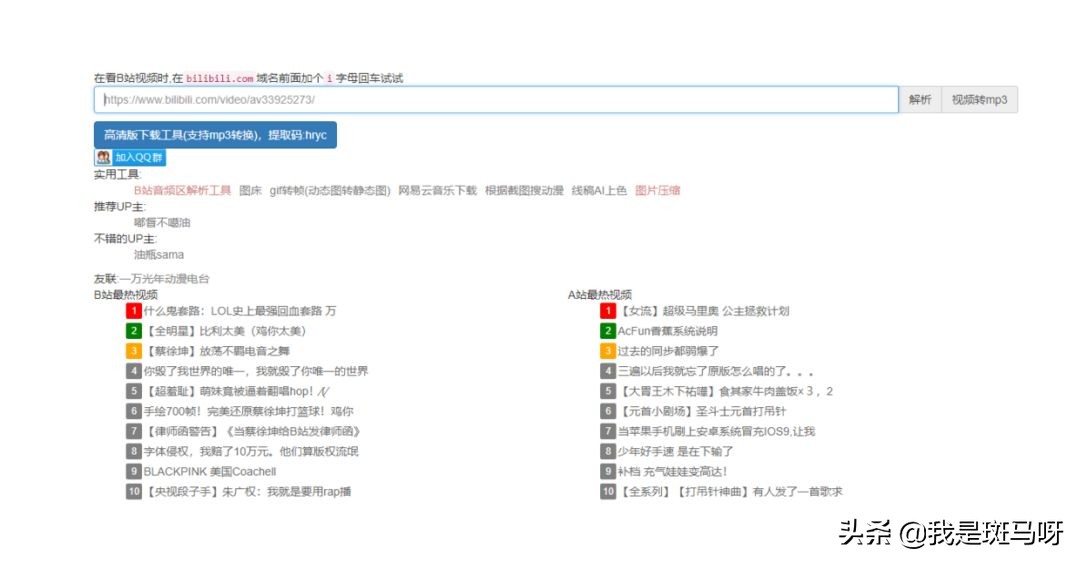Open A站 video AcFun香蕉系统说明
Image resolution: width=1080 pixels, height=563 pixels.
click(x=667, y=331)
